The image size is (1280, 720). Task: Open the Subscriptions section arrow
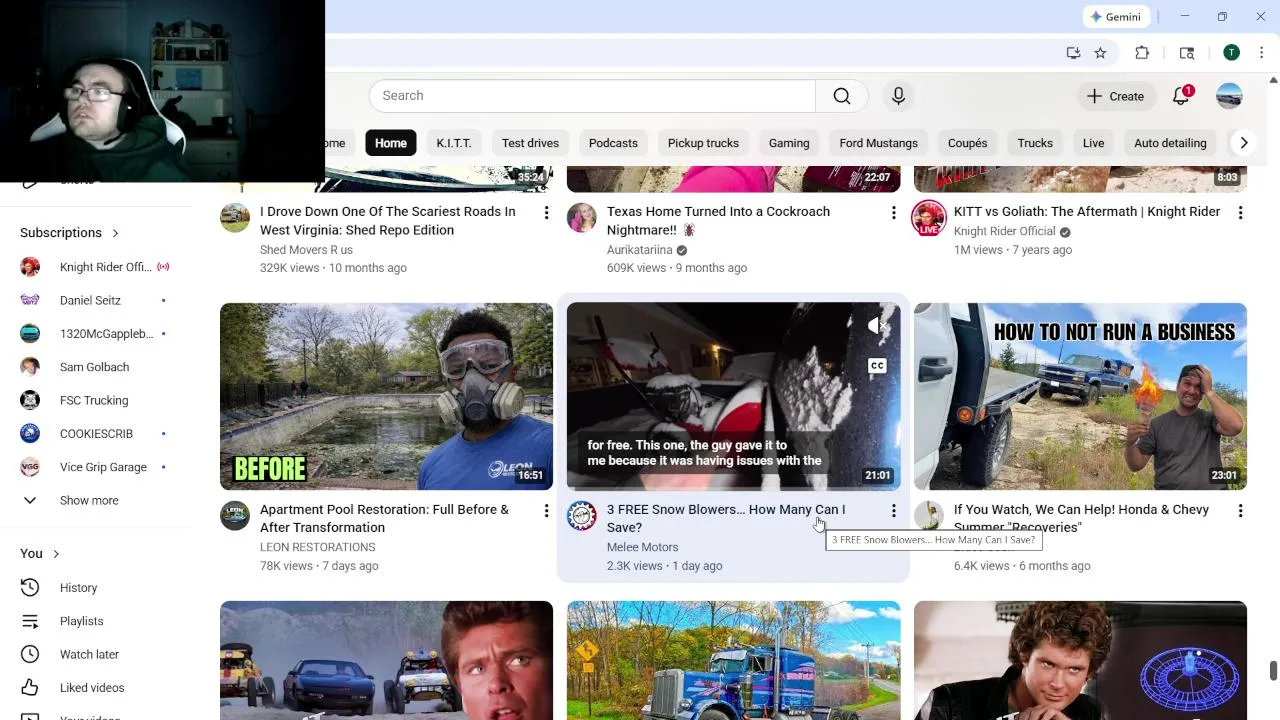(115, 233)
